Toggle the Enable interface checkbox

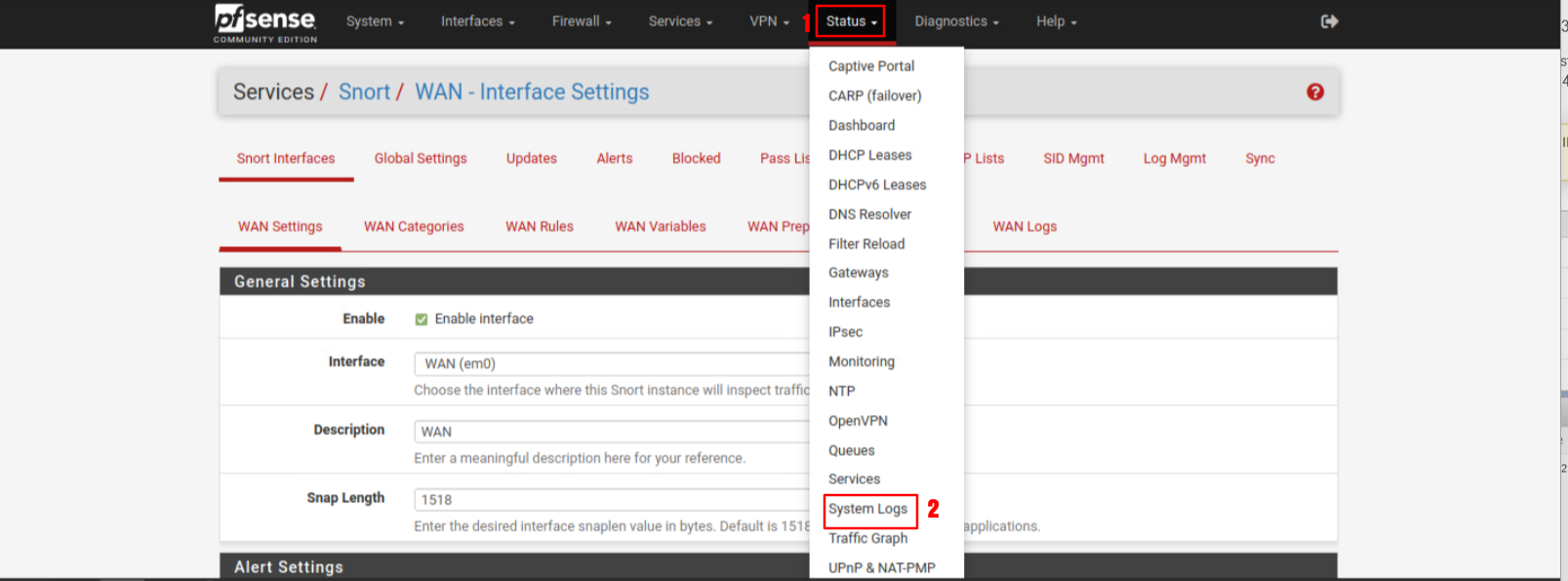click(x=422, y=319)
